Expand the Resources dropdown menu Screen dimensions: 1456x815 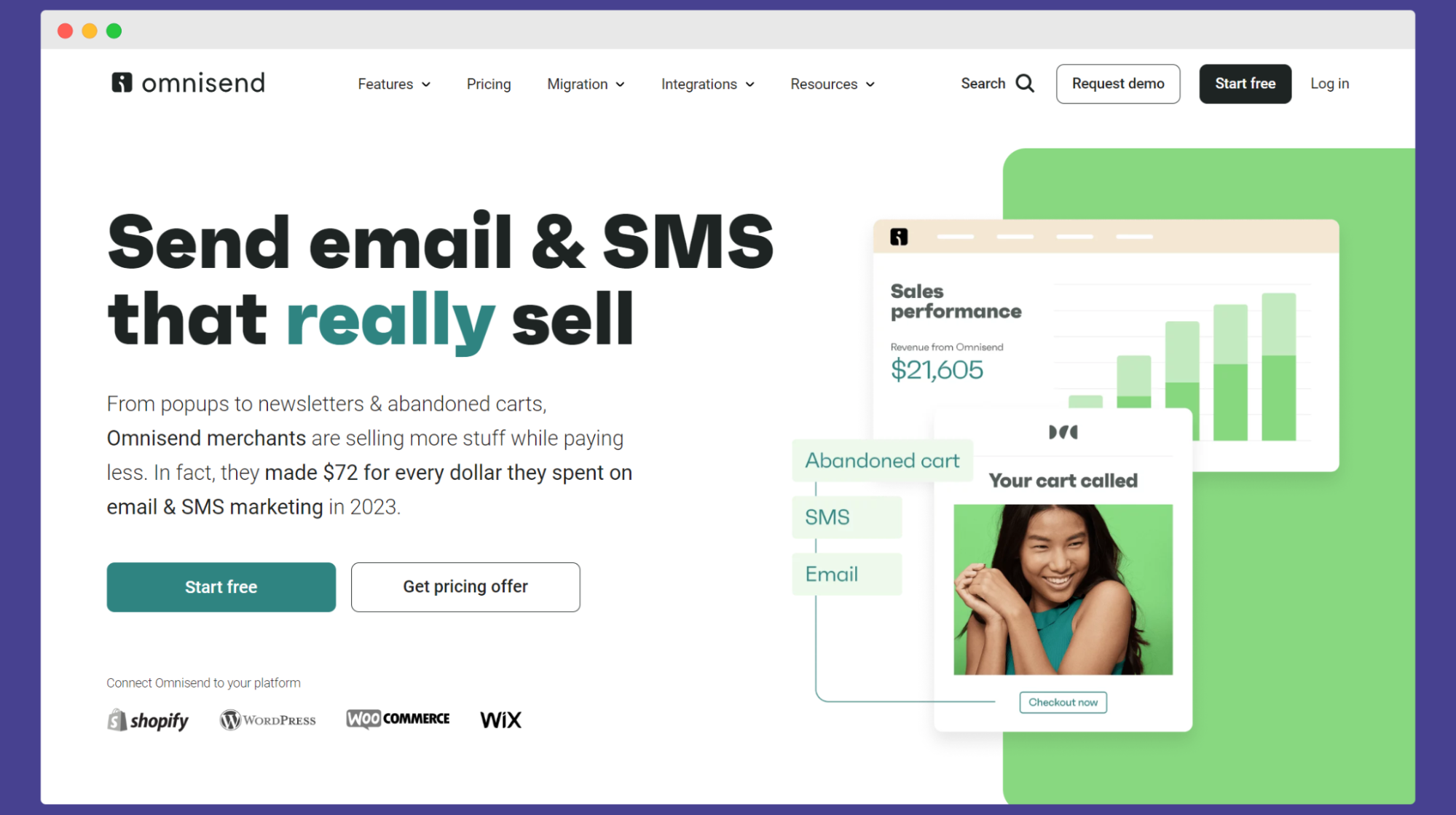click(832, 84)
